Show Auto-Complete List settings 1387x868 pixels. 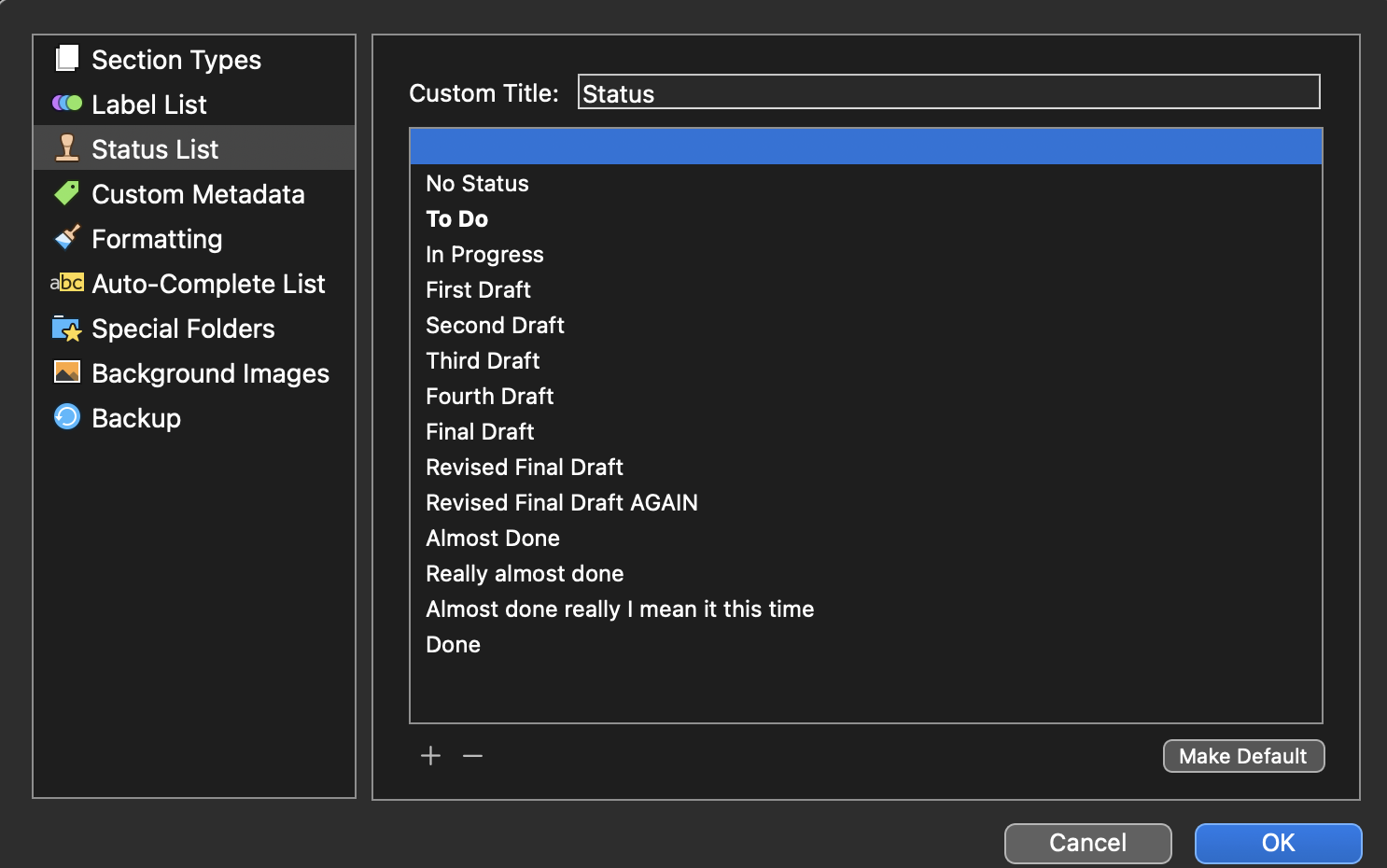(x=194, y=283)
